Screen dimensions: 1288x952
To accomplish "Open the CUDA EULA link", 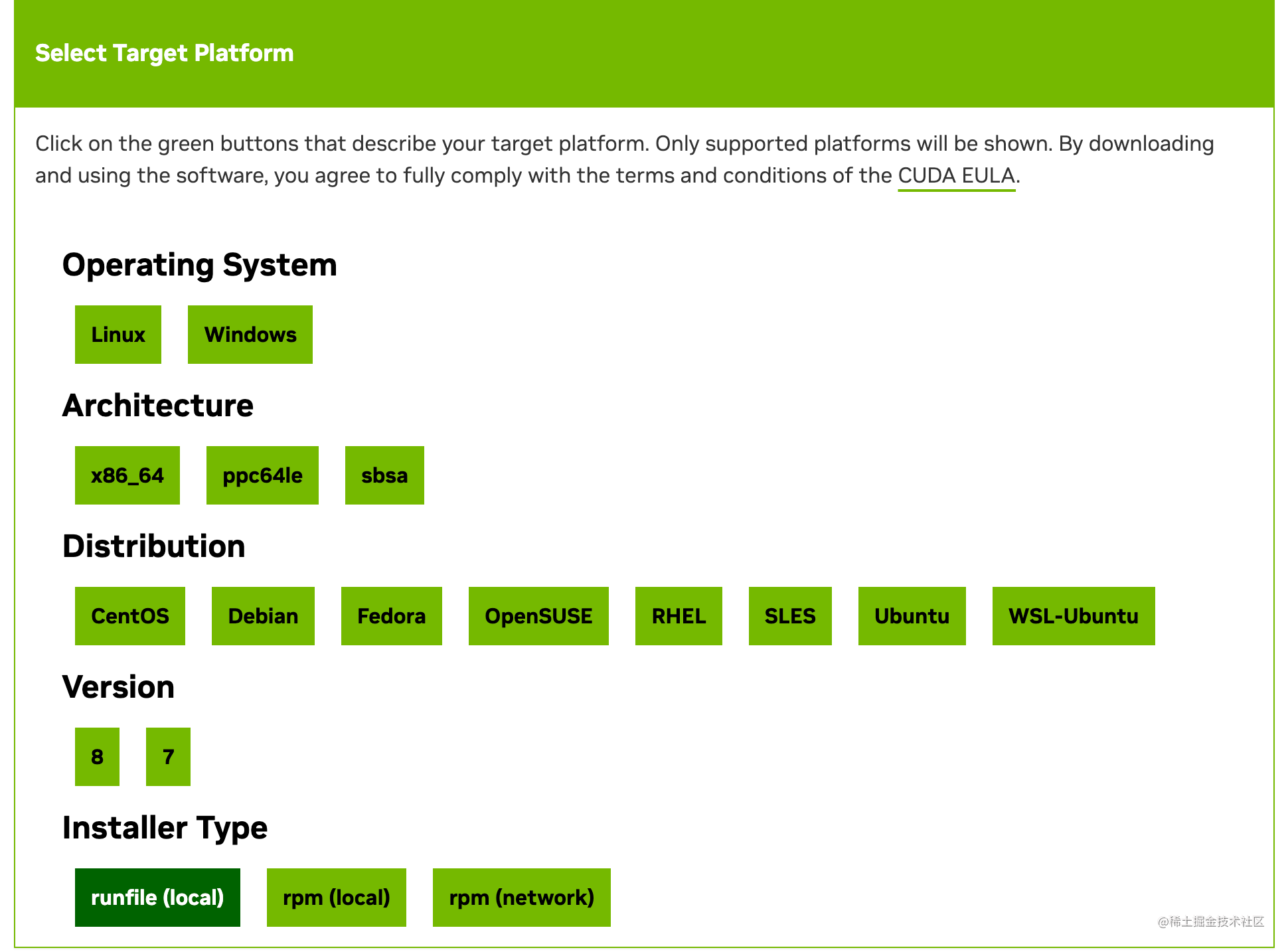I will (956, 176).
